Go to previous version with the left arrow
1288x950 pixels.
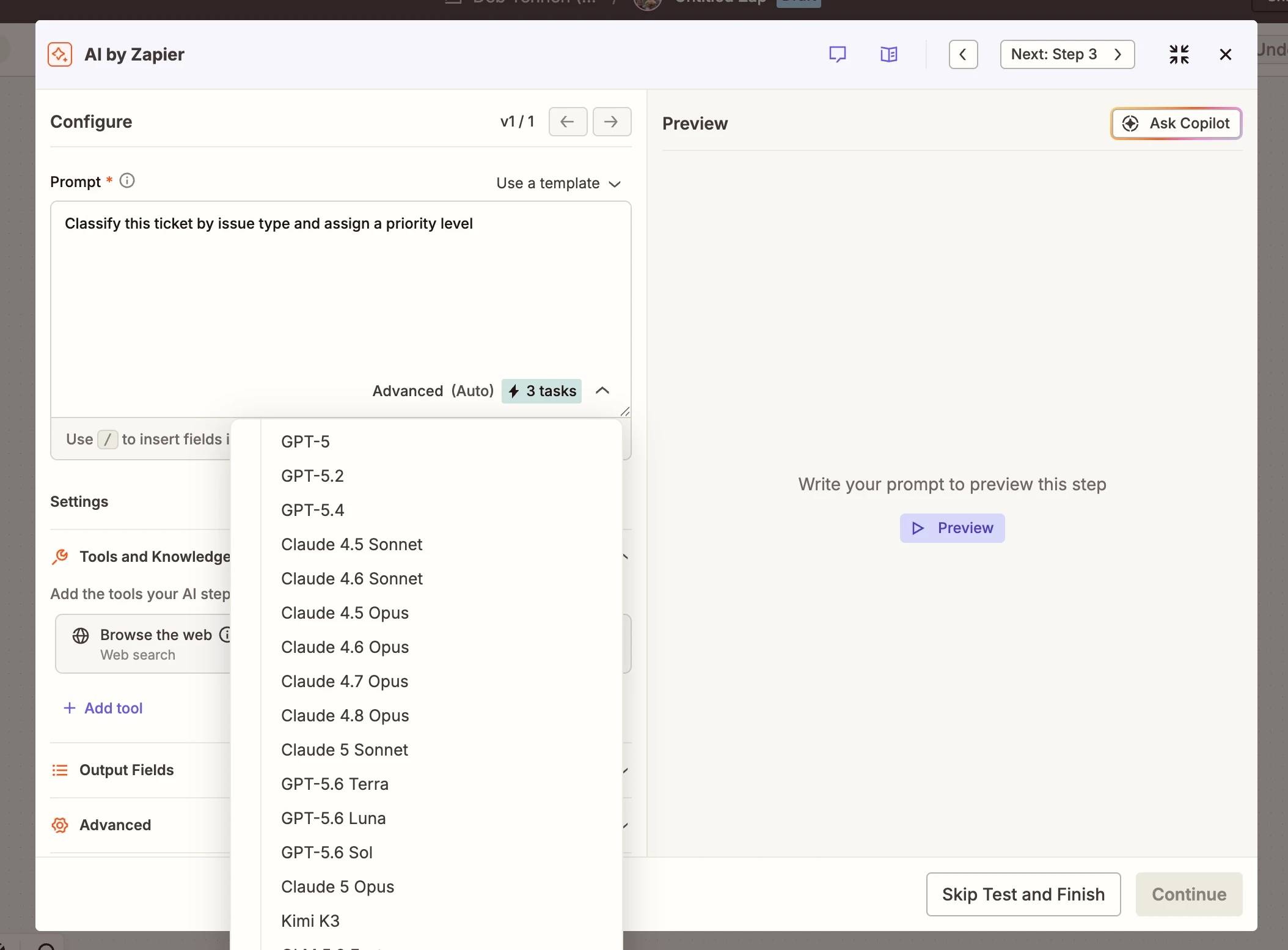[x=568, y=122]
